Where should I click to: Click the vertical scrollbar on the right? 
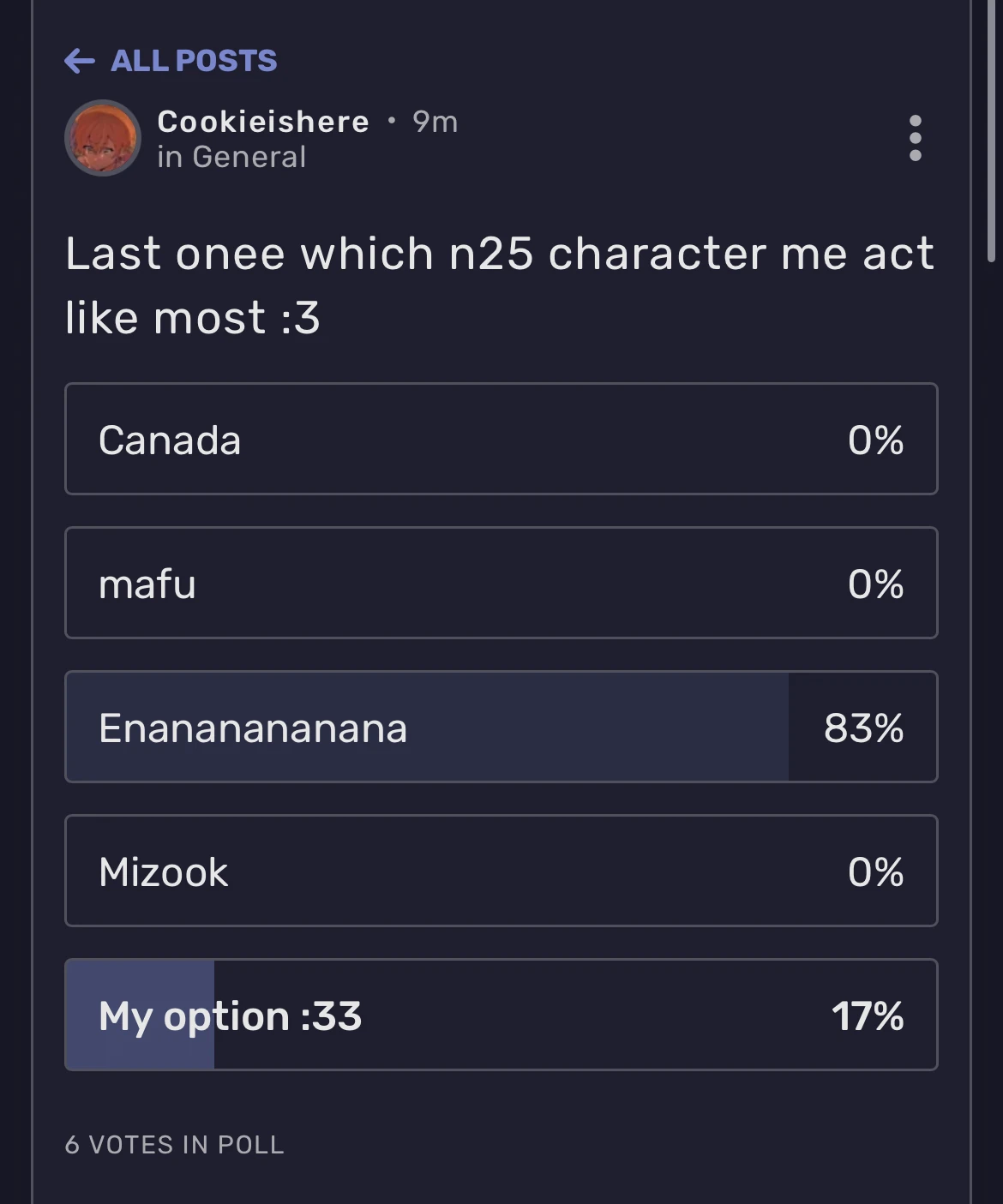[x=992, y=129]
